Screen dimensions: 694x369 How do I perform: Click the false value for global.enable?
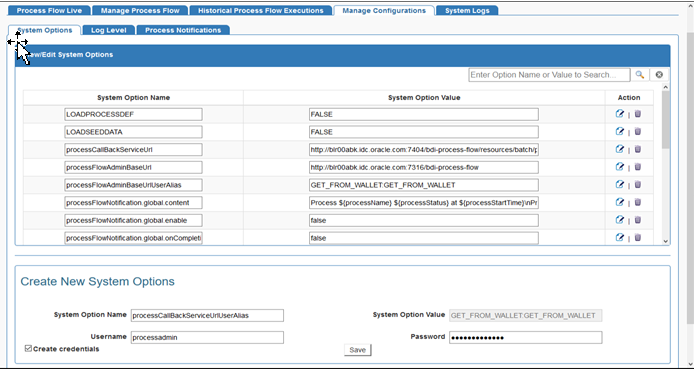[424, 220]
